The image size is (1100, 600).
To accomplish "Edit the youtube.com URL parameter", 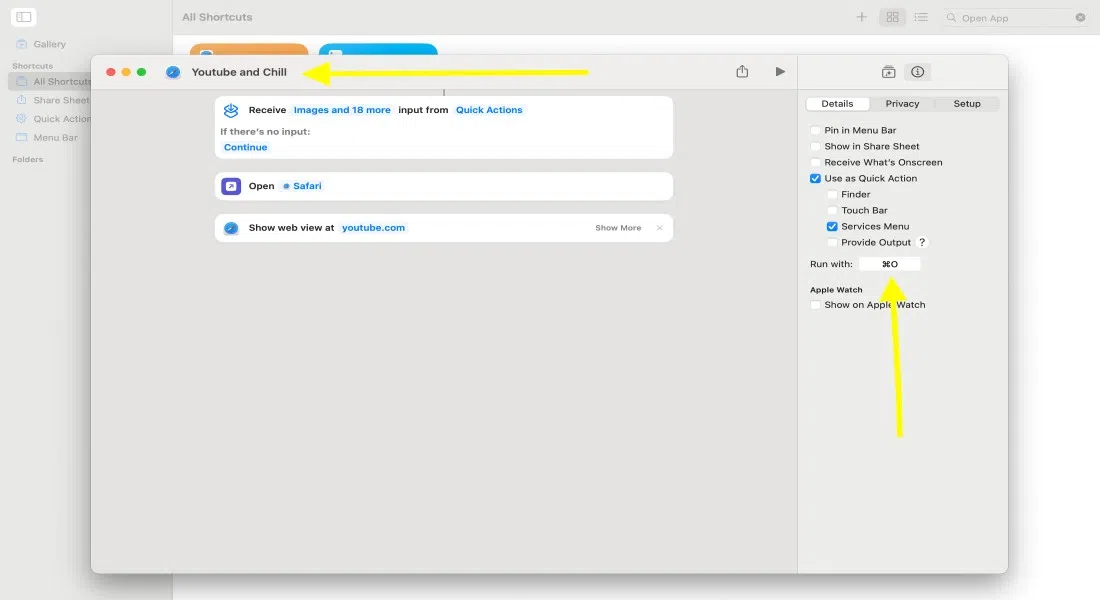I will 373,228.
